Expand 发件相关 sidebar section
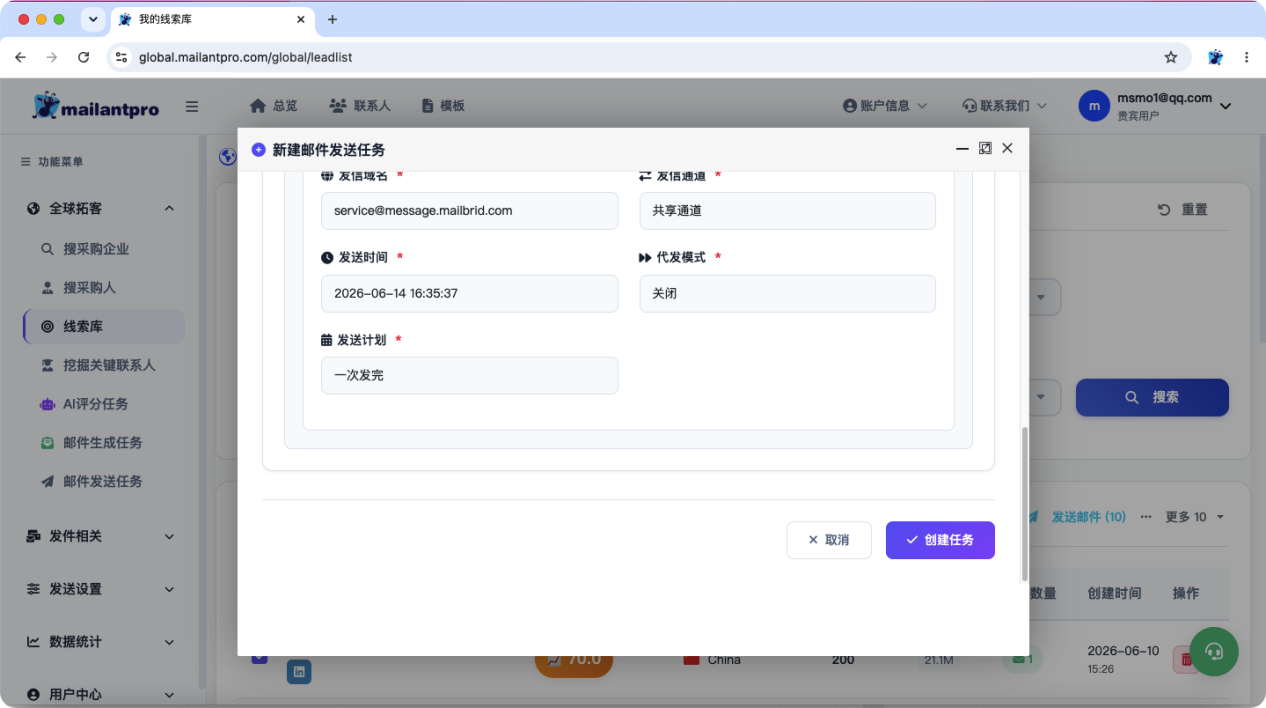Viewport: 1266px width, 708px height. coord(100,536)
